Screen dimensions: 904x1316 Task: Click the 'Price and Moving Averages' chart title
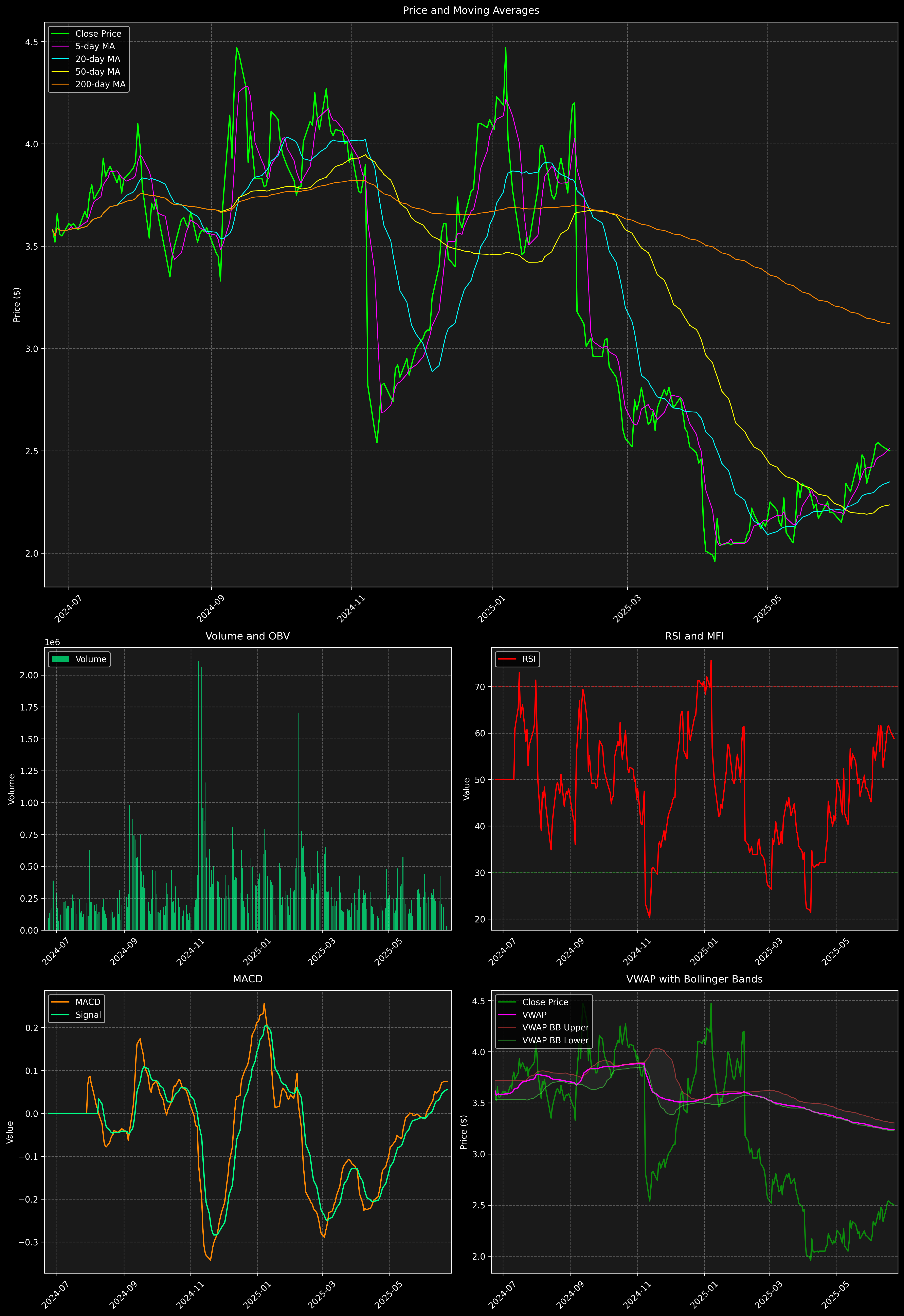[471, 10]
